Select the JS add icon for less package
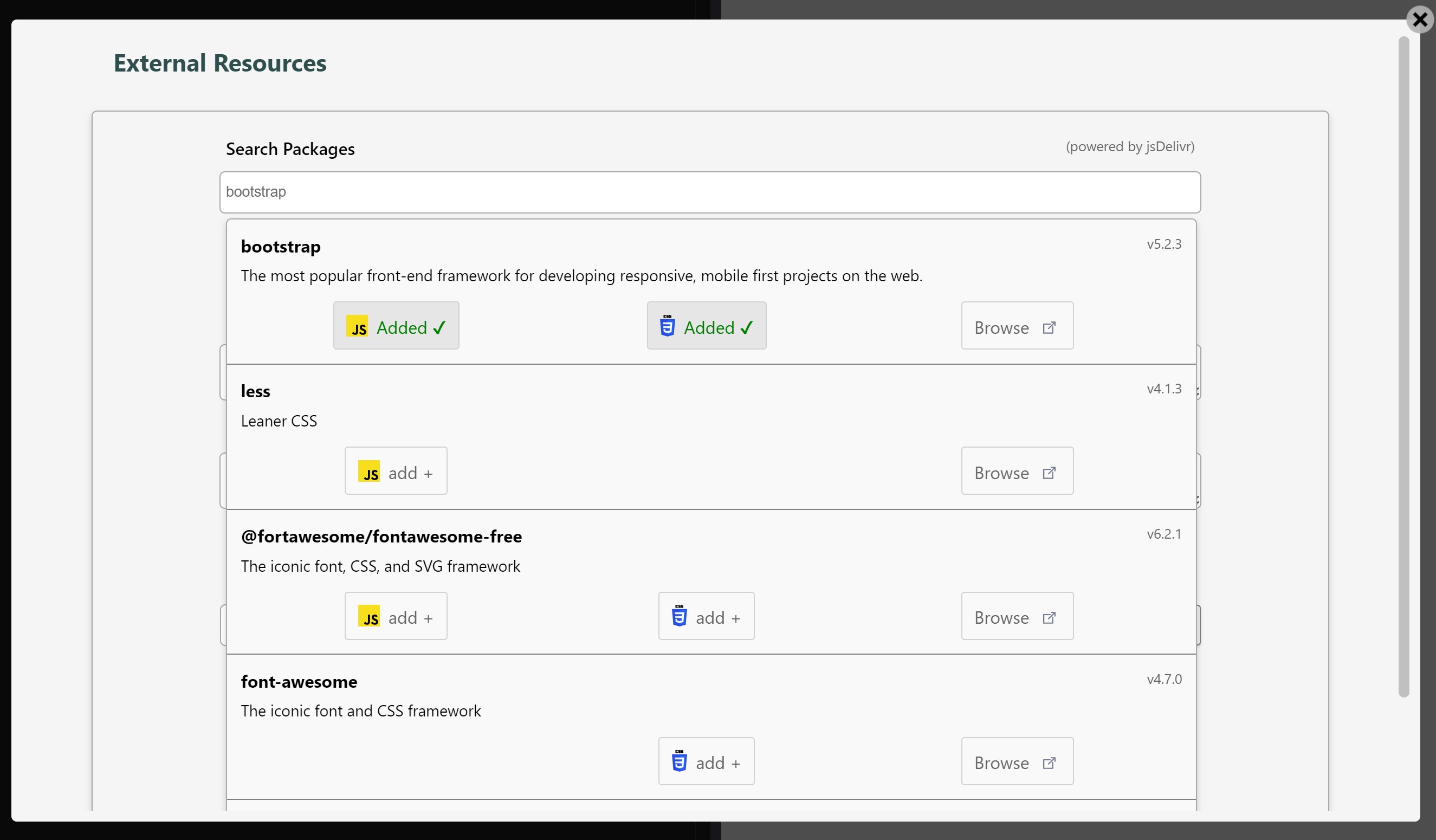Image resolution: width=1436 pixels, height=840 pixels. [x=370, y=472]
